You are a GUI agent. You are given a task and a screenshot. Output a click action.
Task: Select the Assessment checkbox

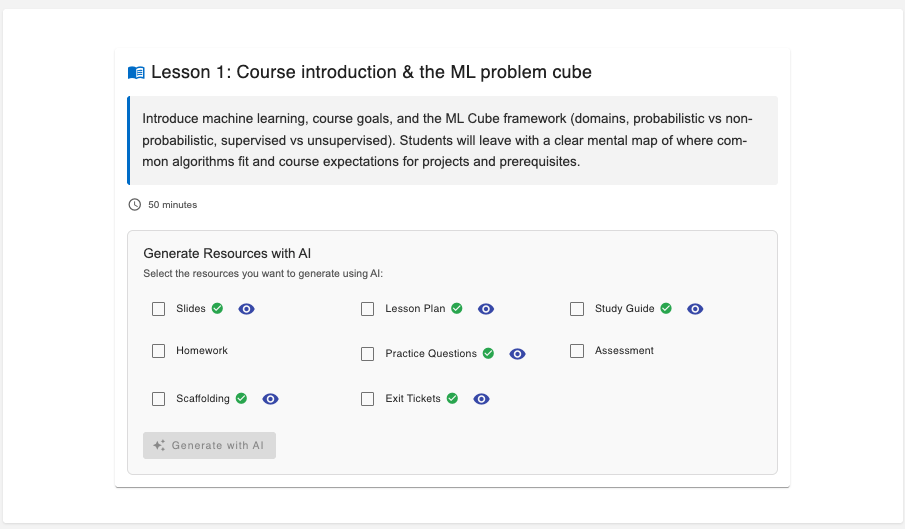tap(577, 351)
